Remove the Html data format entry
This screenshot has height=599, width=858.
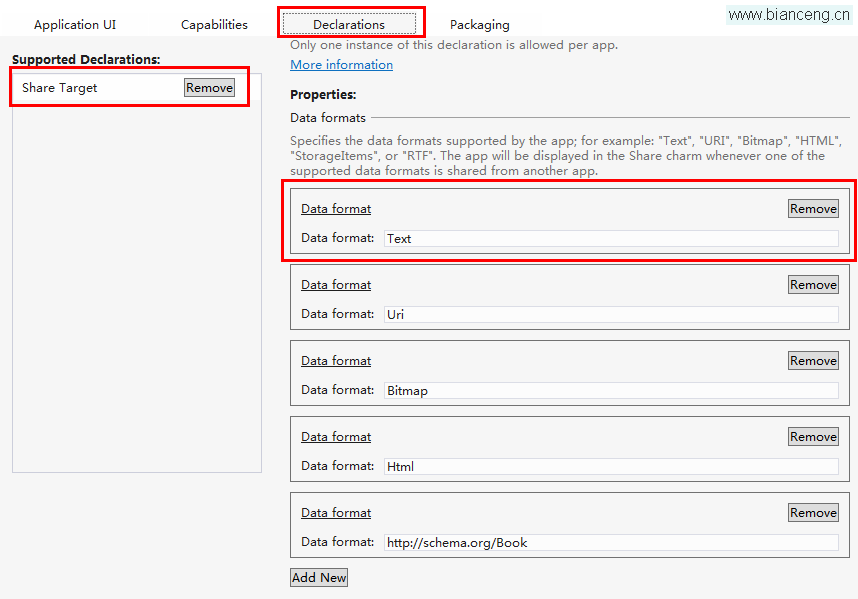click(x=813, y=437)
